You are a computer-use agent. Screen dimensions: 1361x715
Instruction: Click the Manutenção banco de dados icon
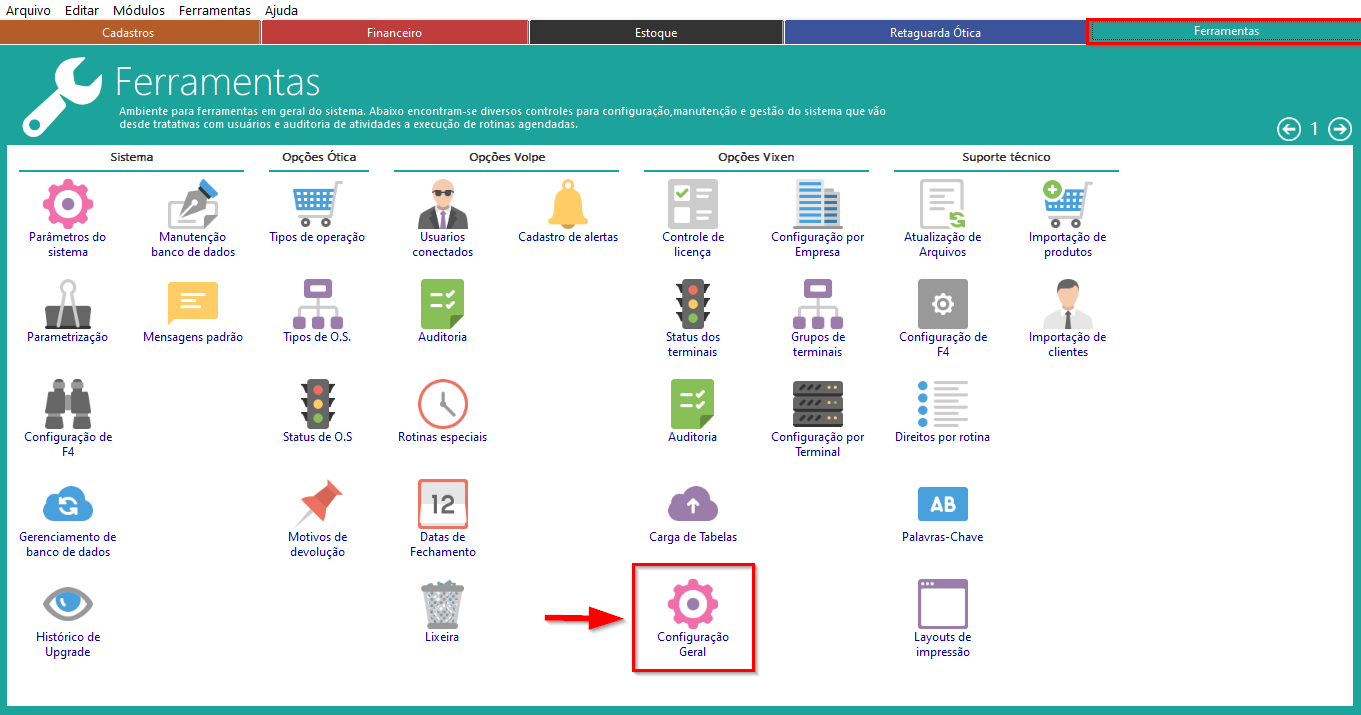[193, 204]
